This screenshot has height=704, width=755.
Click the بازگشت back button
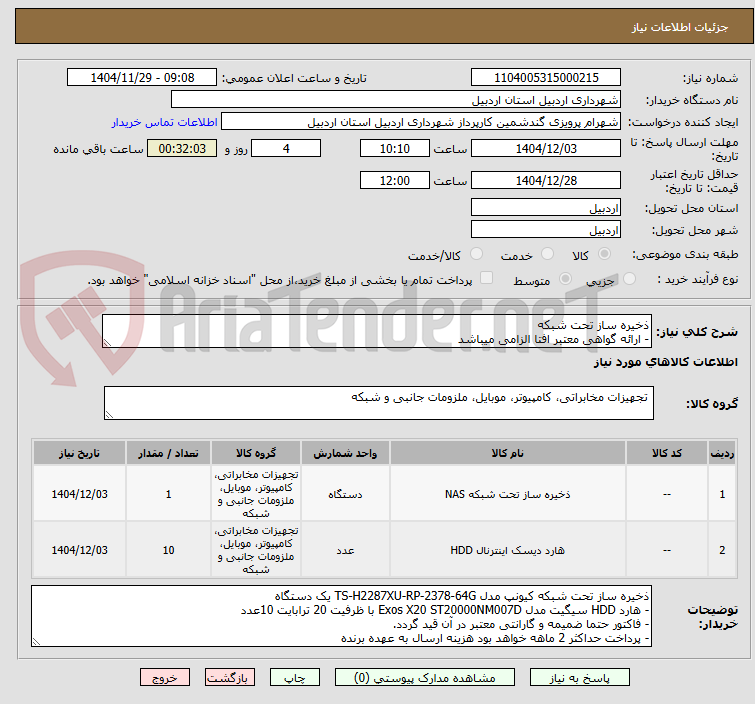point(230,678)
